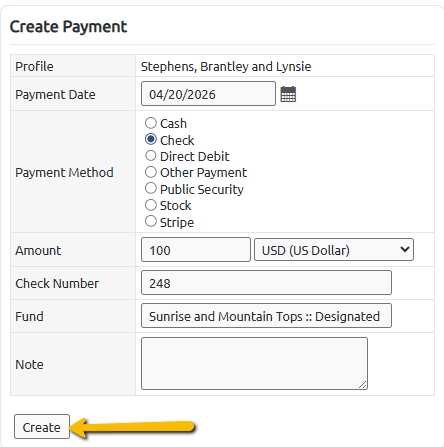Click the Check Number row label
This screenshot has width=444, height=447.
57,283
